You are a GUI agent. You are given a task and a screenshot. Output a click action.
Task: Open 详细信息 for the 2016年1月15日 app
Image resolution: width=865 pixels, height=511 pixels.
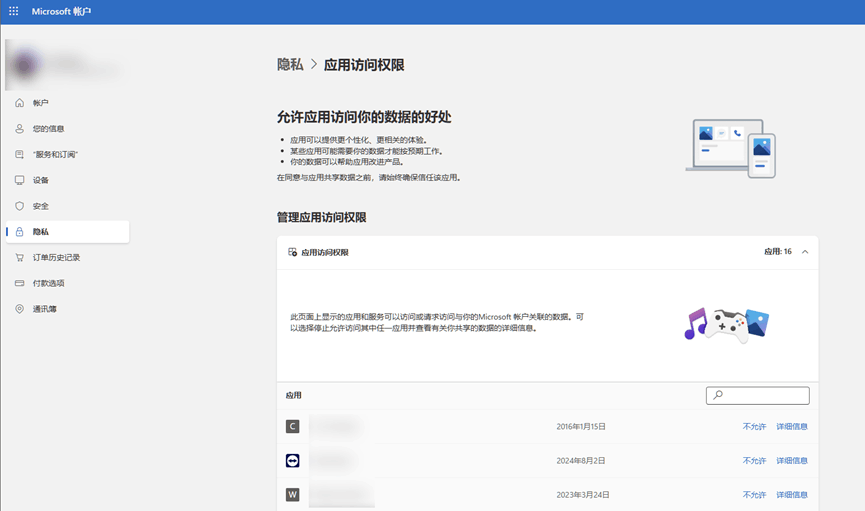click(792, 427)
